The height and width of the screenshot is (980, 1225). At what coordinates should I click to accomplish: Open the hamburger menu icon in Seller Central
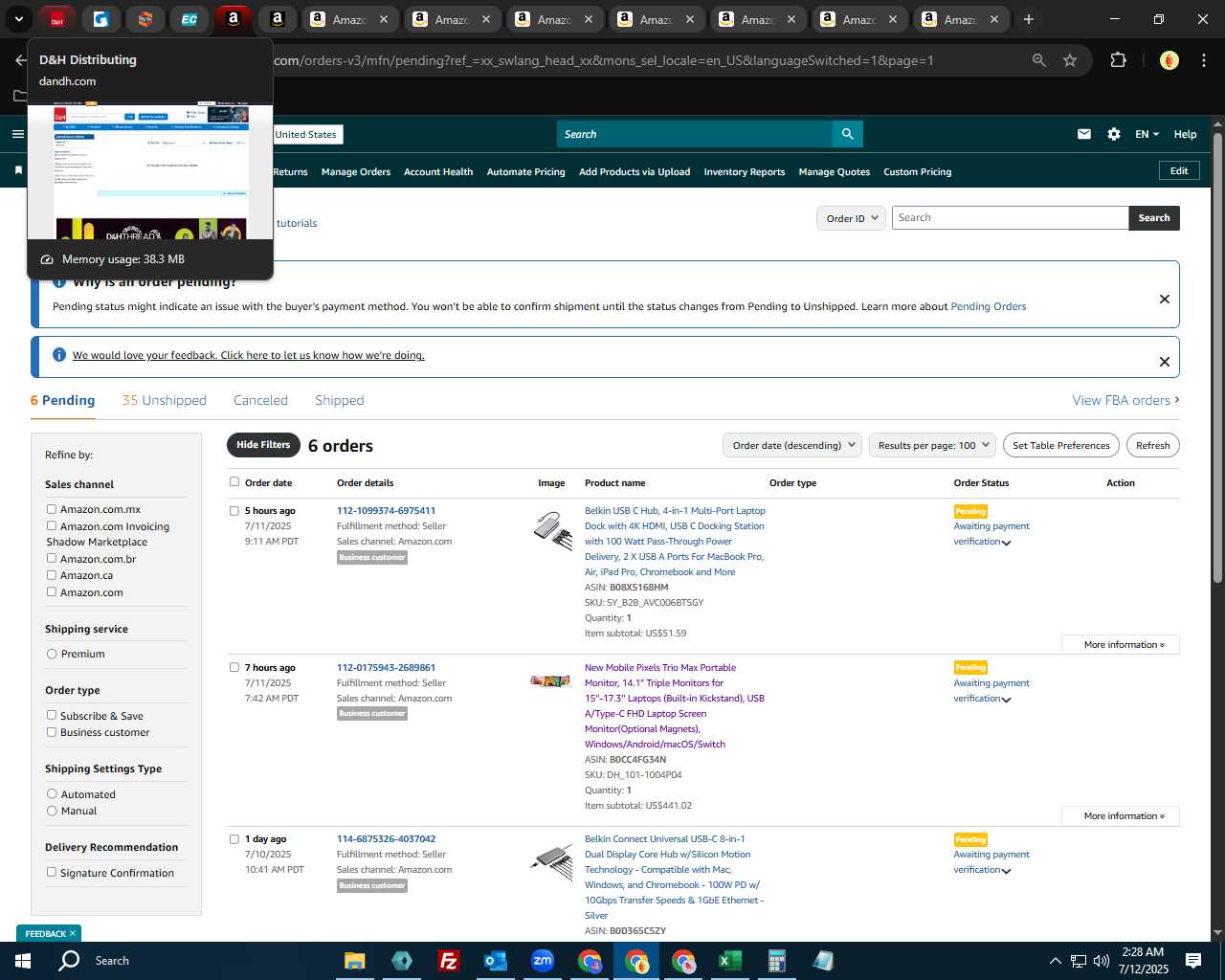tap(17, 134)
